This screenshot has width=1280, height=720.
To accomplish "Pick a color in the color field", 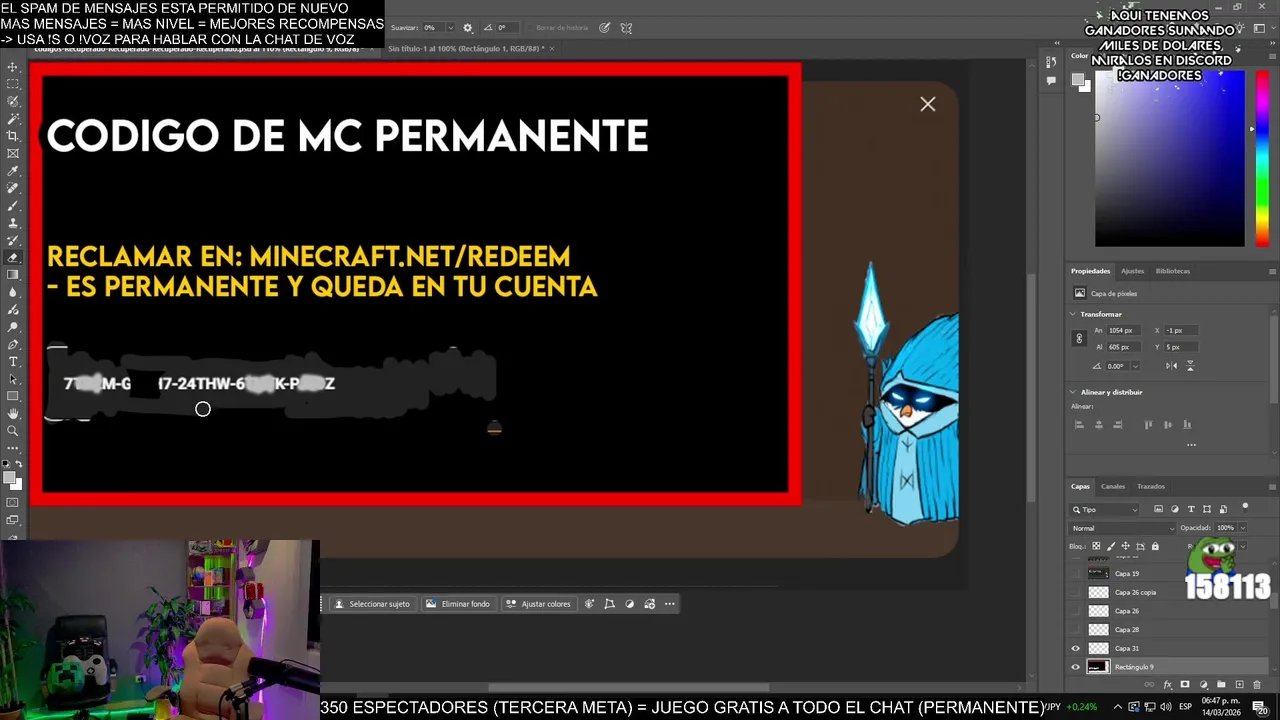I will point(1170,158).
